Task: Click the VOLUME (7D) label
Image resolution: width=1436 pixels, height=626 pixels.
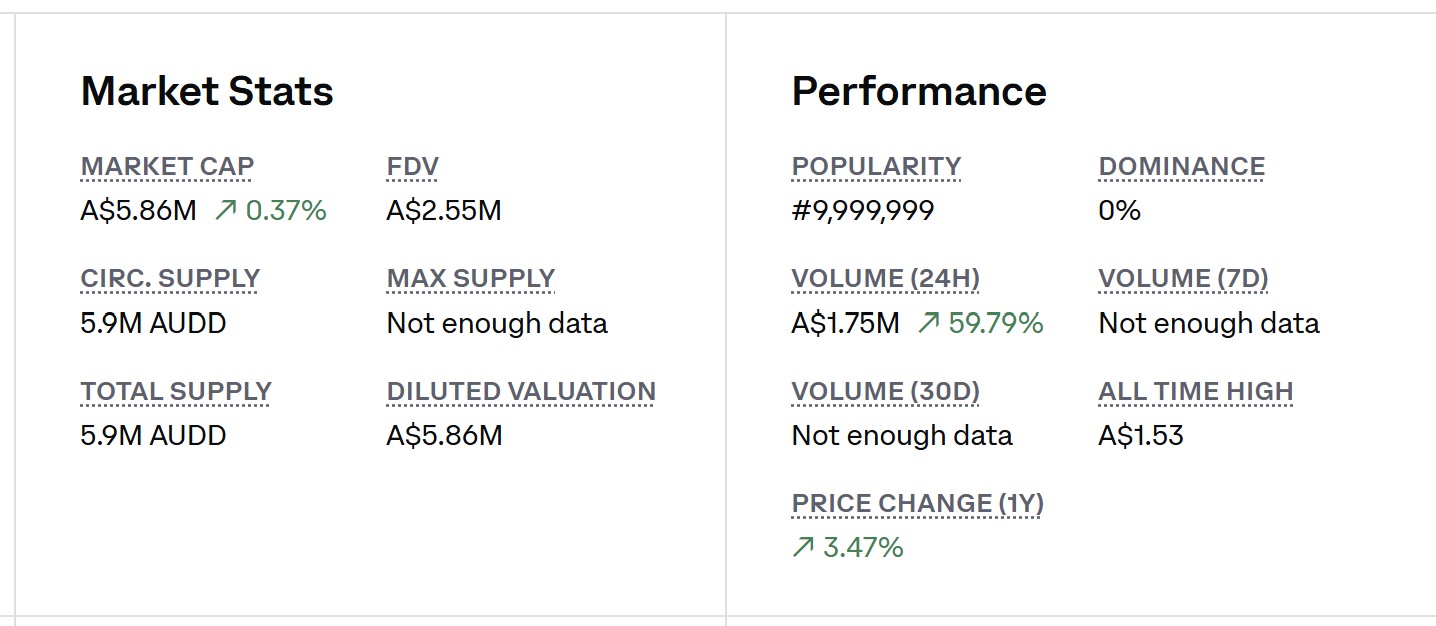Action: tap(1183, 279)
